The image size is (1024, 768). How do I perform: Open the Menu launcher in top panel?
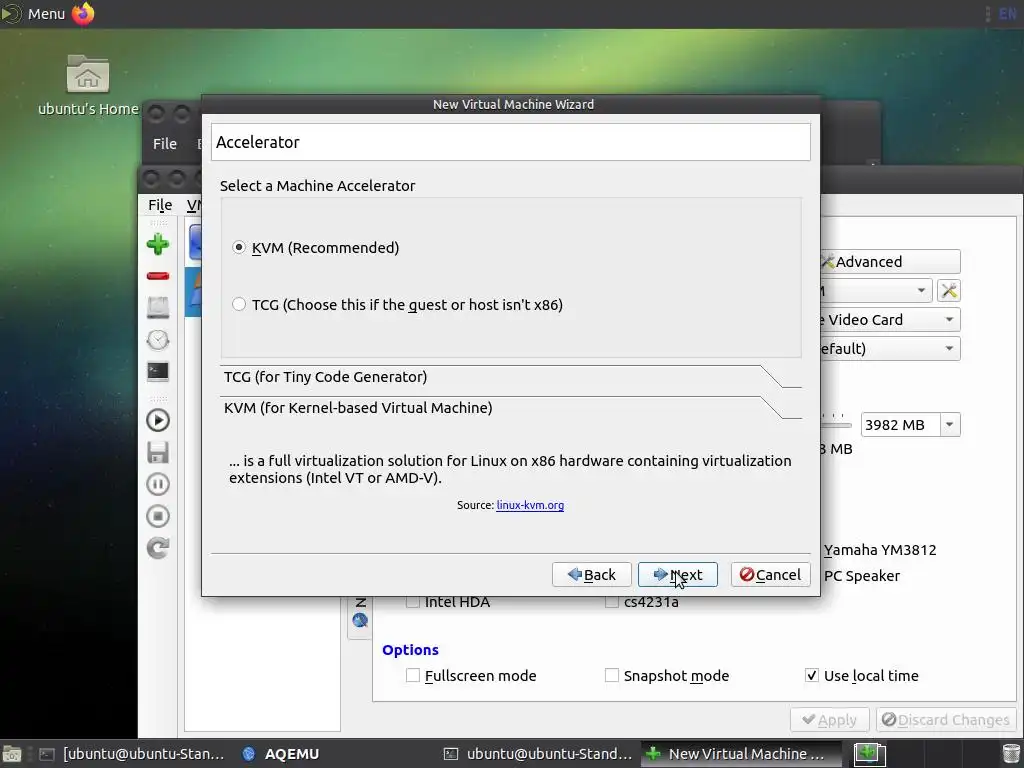click(34, 13)
